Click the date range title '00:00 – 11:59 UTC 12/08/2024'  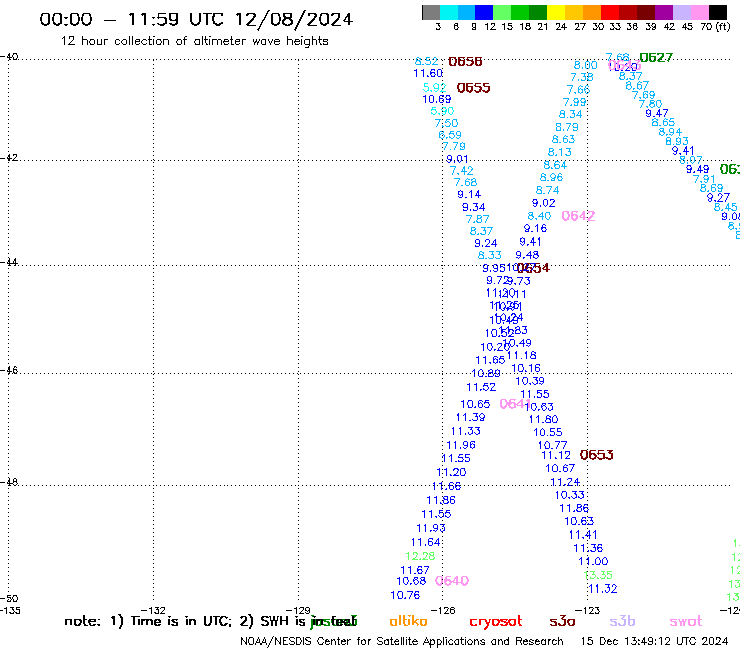click(x=196, y=19)
